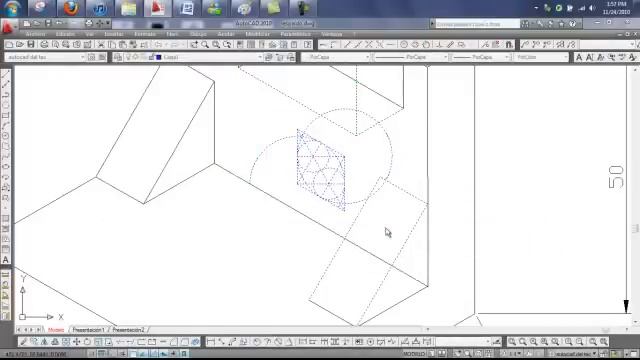Select the Polyline tool in left toolbar
Viewport: 640px width, 360px height.
coord(6,95)
